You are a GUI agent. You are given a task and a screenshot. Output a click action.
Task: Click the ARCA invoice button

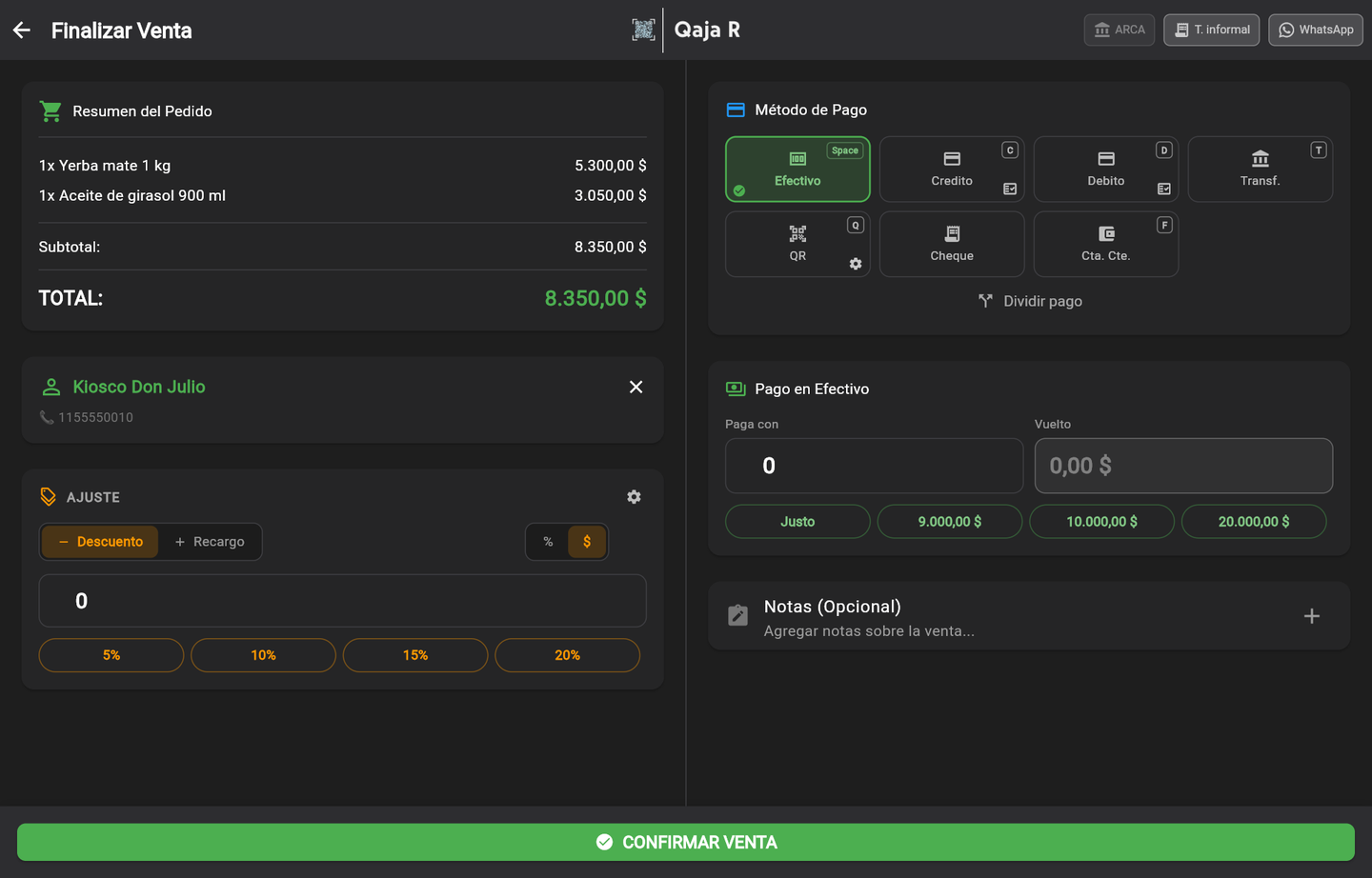pyautogui.click(x=1120, y=30)
